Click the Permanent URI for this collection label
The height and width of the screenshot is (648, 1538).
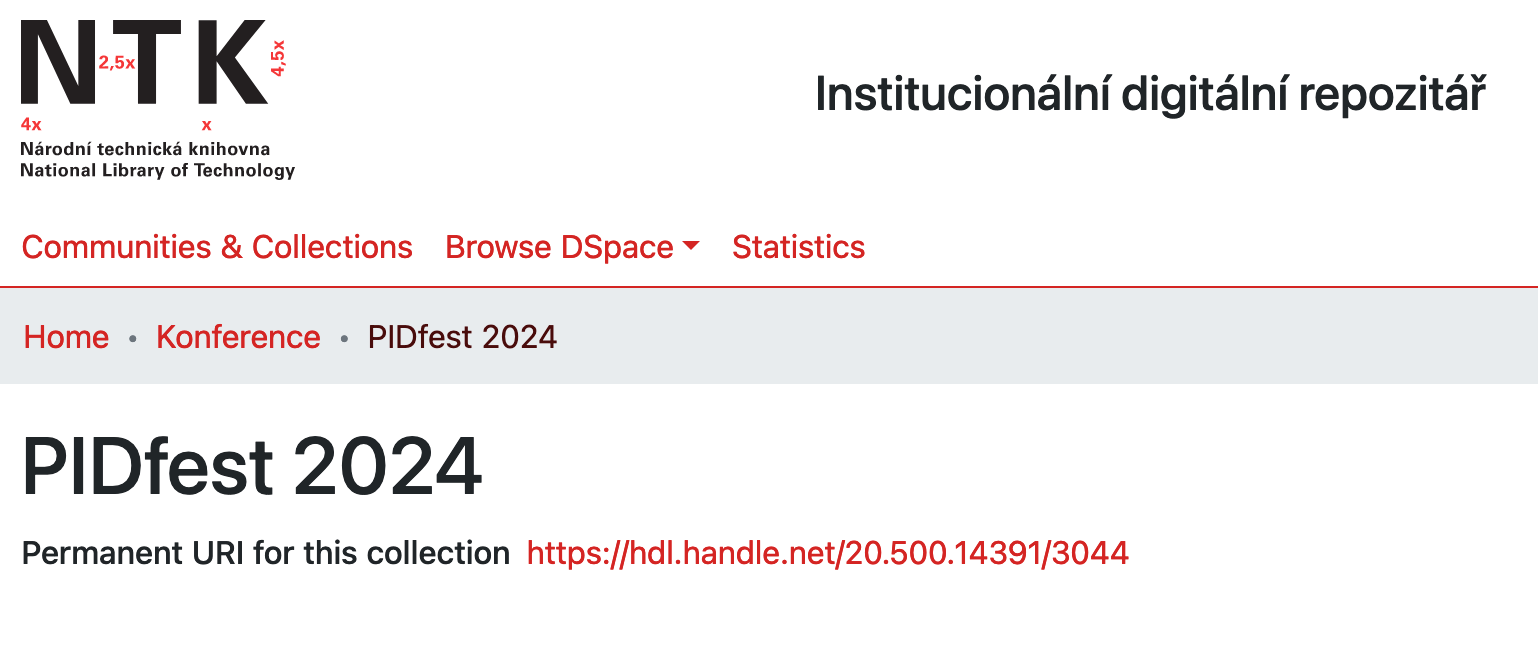[266, 552]
